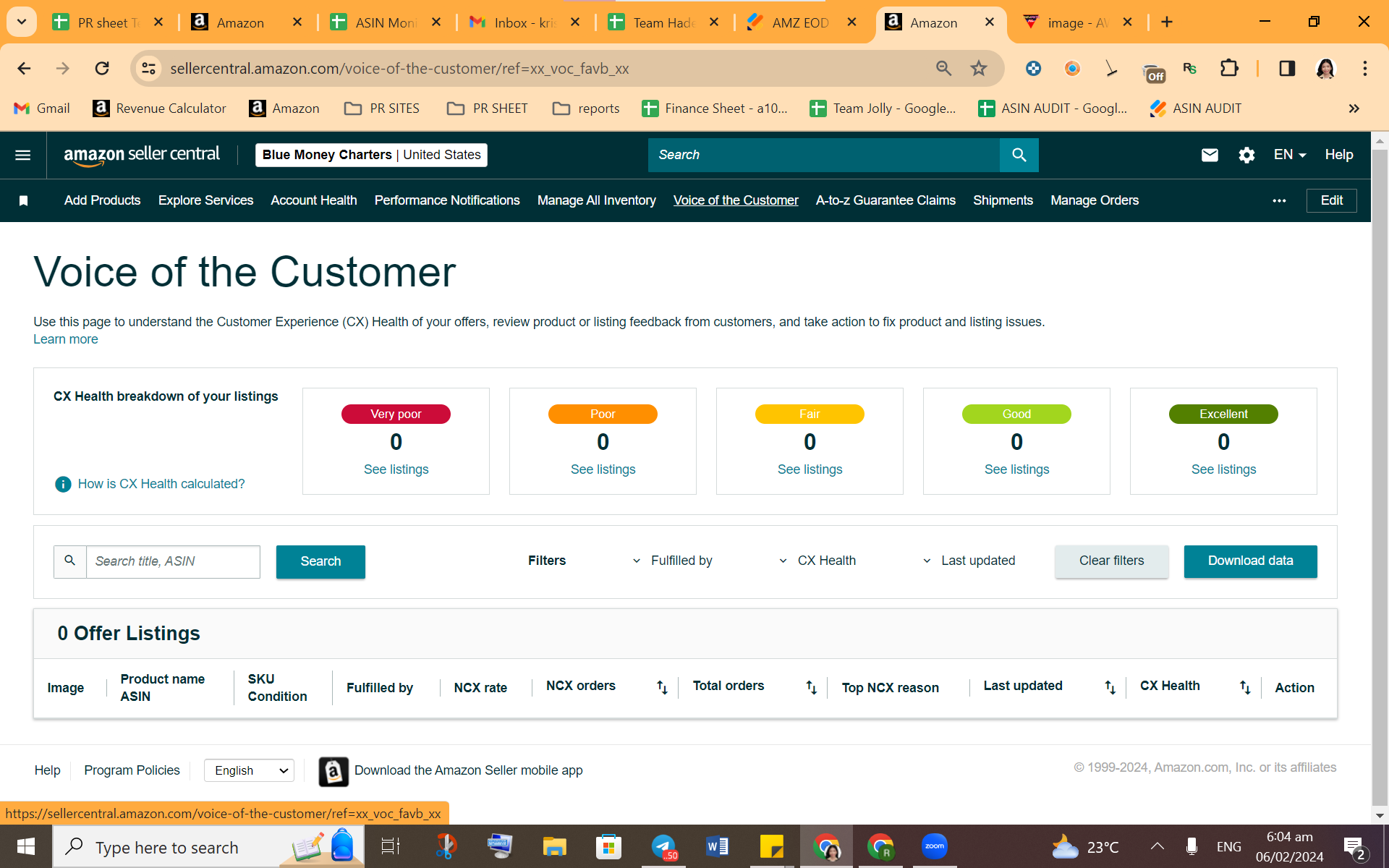The width and height of the screenshot is (1389, 868).
Task: Click the zoom magnifier in address bar
Action: (943, 68)
